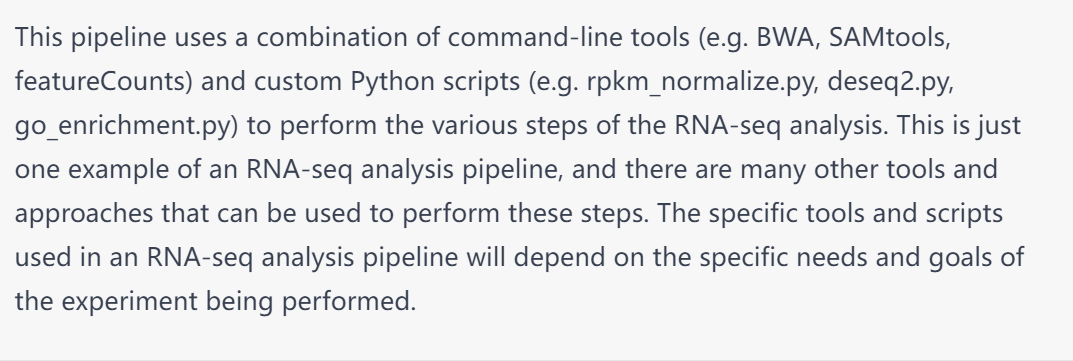The image size is (1073, 361).
Task: Click the filename go_enrichment.py
Action: point(123,127)
